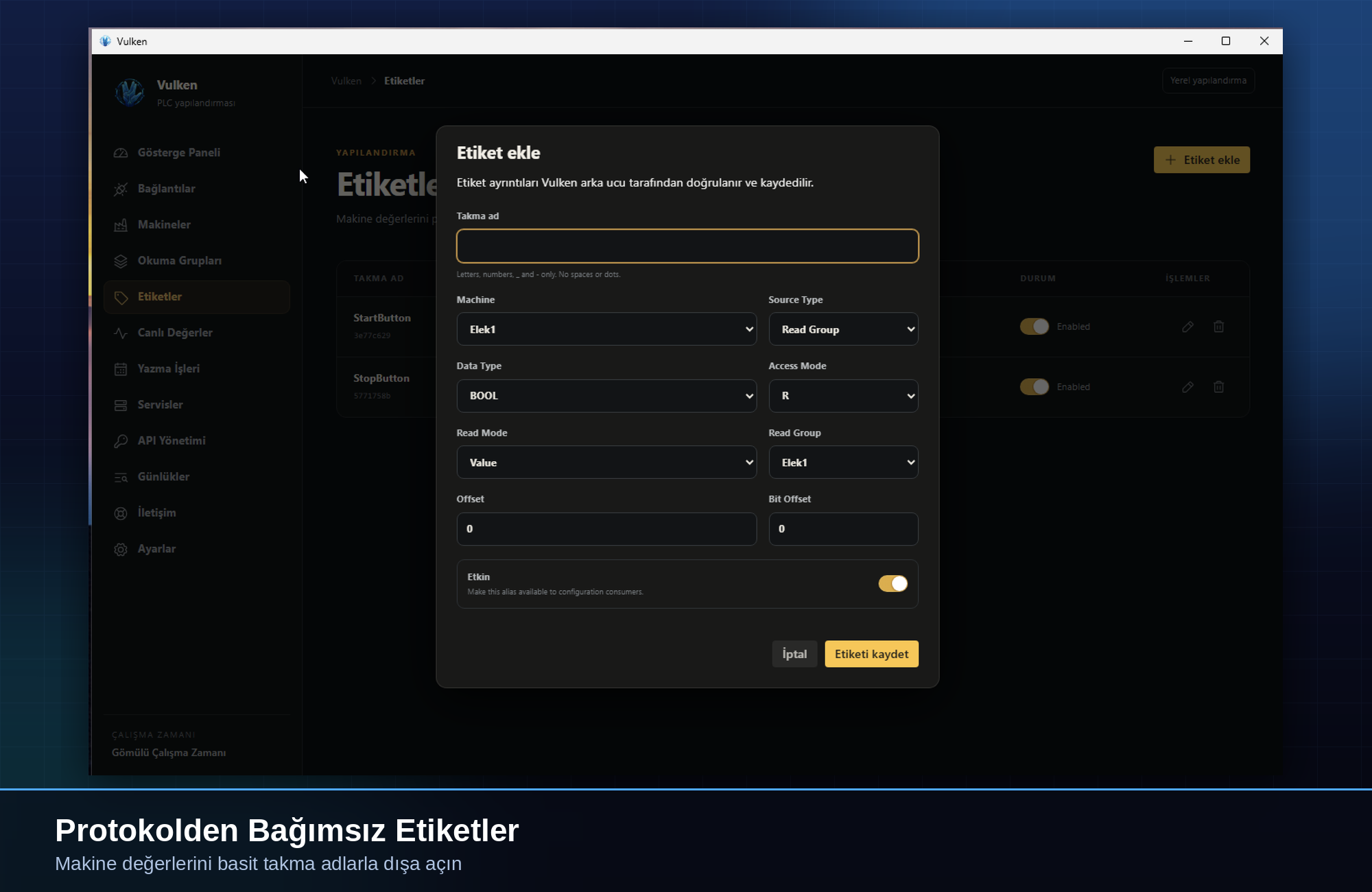Open the Machine dropdown
The width and height of the screenshot is (1372, 892).
(606, 329)
